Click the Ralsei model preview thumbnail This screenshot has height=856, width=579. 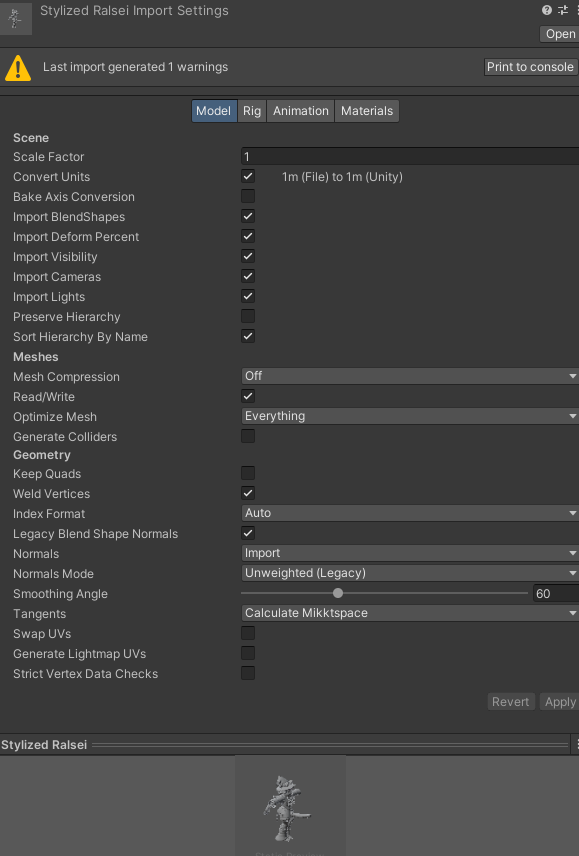click(x=287, y=807)
